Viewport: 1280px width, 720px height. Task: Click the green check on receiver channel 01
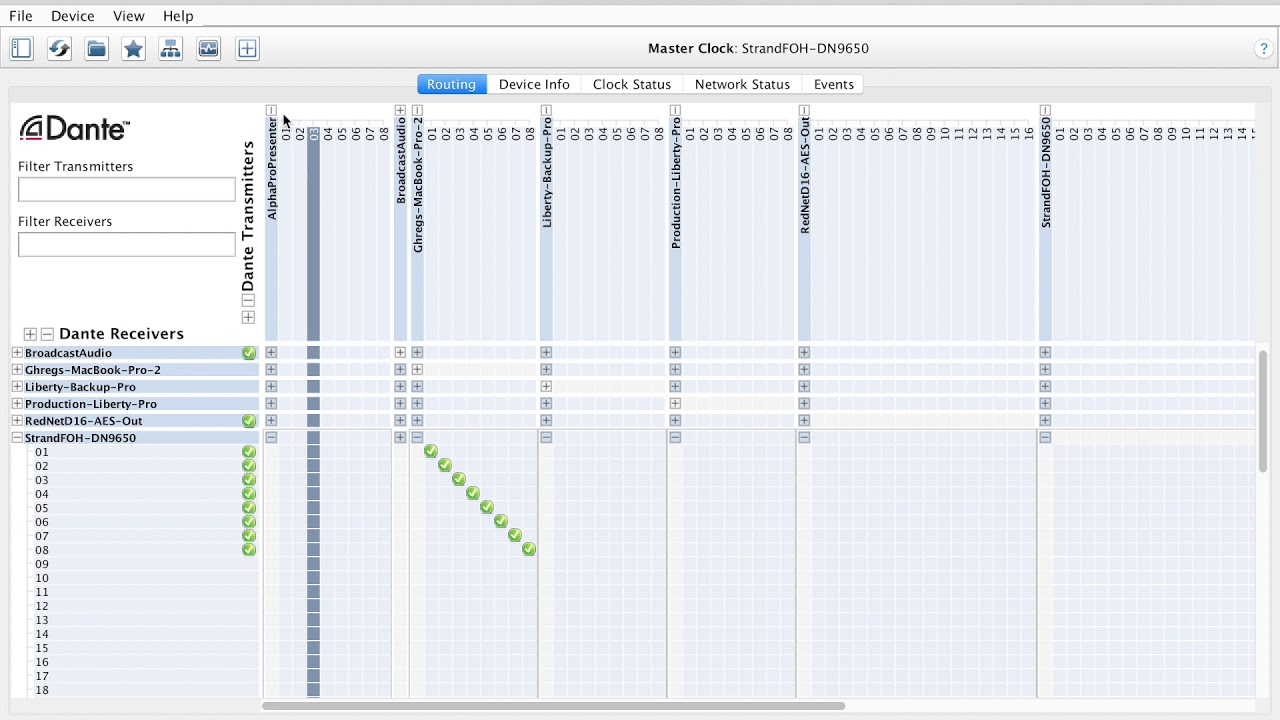click(x=249, y=452)
